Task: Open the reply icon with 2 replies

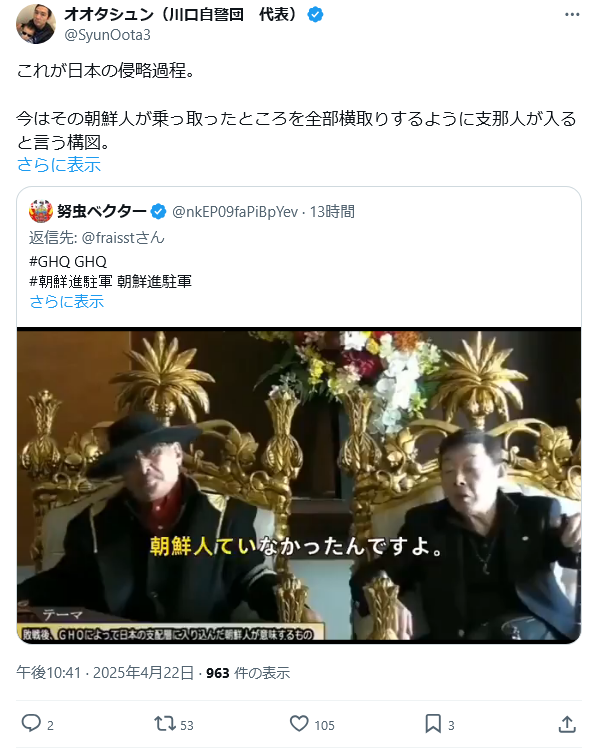Action: point(31,723)
